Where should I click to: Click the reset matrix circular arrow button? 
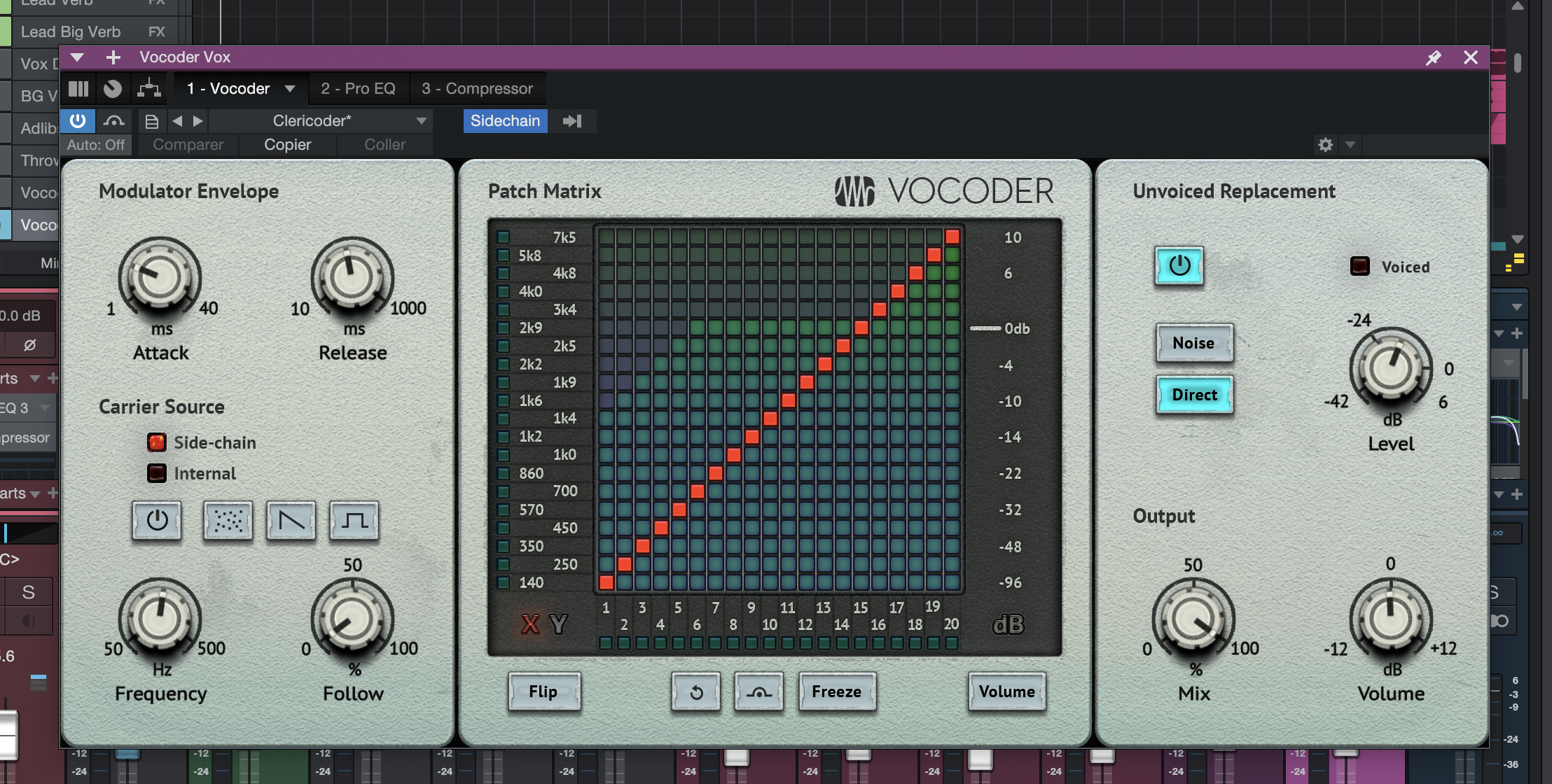coord(696,692)
